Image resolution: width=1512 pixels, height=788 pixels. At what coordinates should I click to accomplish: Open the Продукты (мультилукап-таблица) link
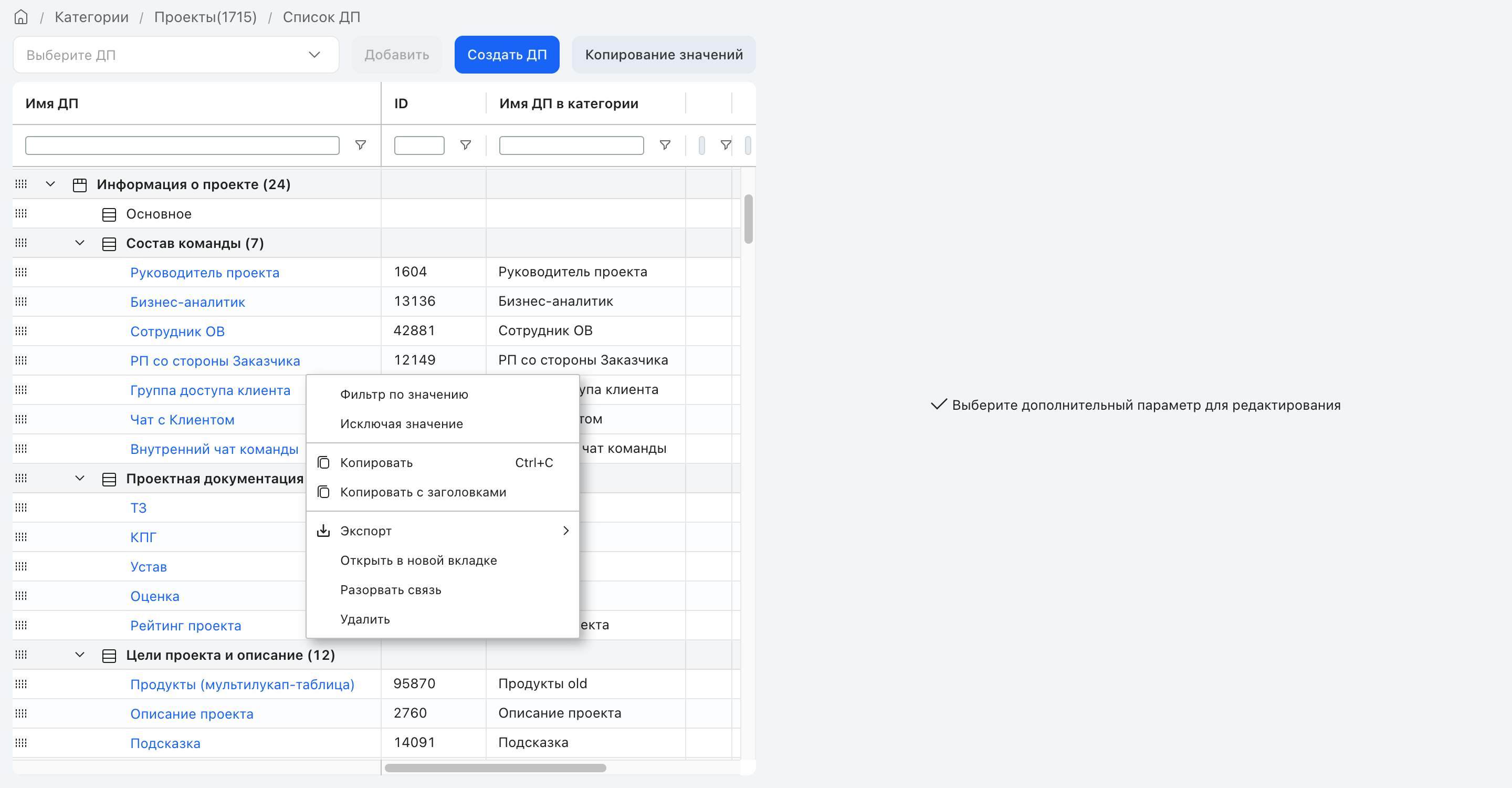tap(243, 685)
